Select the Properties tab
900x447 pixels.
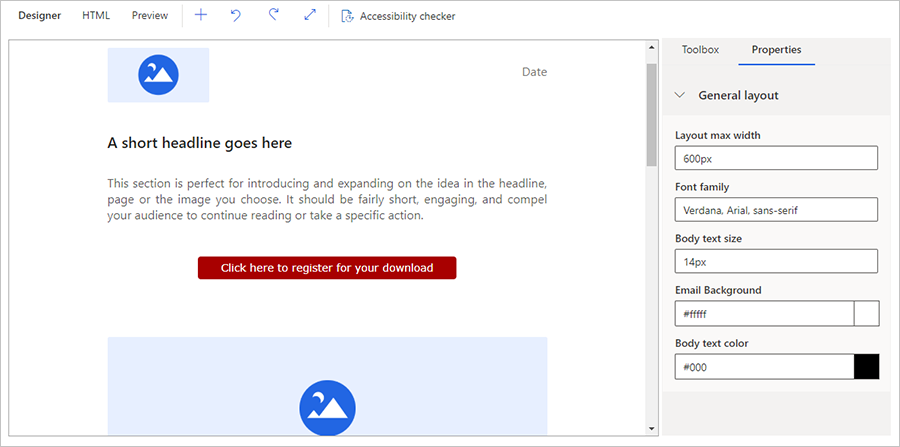(776, 49)
